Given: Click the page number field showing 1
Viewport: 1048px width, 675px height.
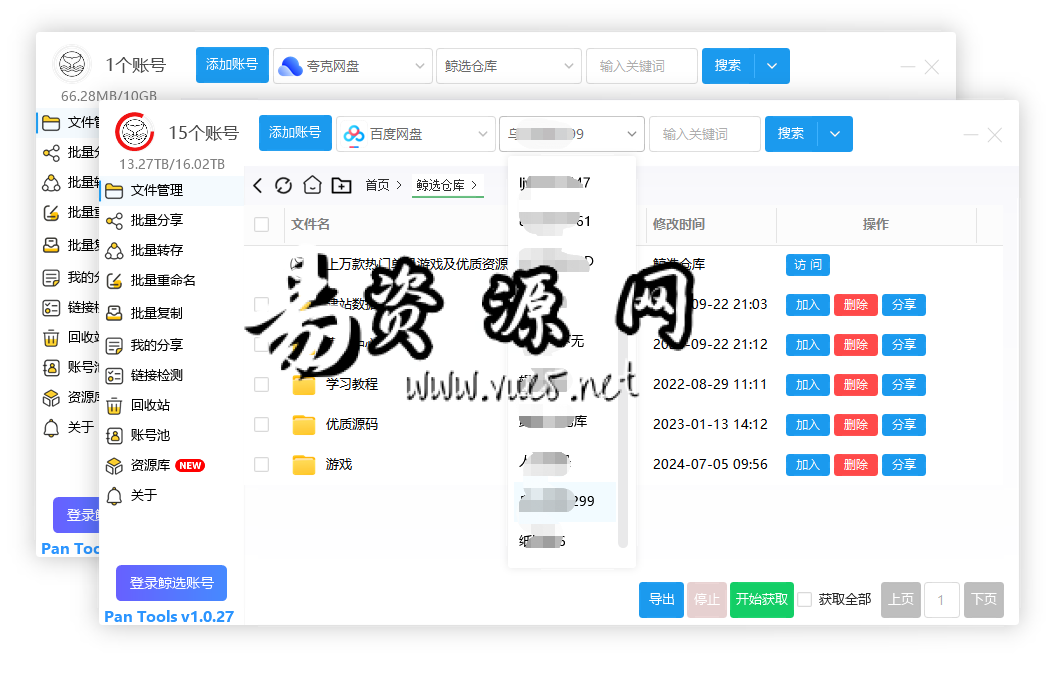Looking at the screenshot, I should tap(942, 599).
